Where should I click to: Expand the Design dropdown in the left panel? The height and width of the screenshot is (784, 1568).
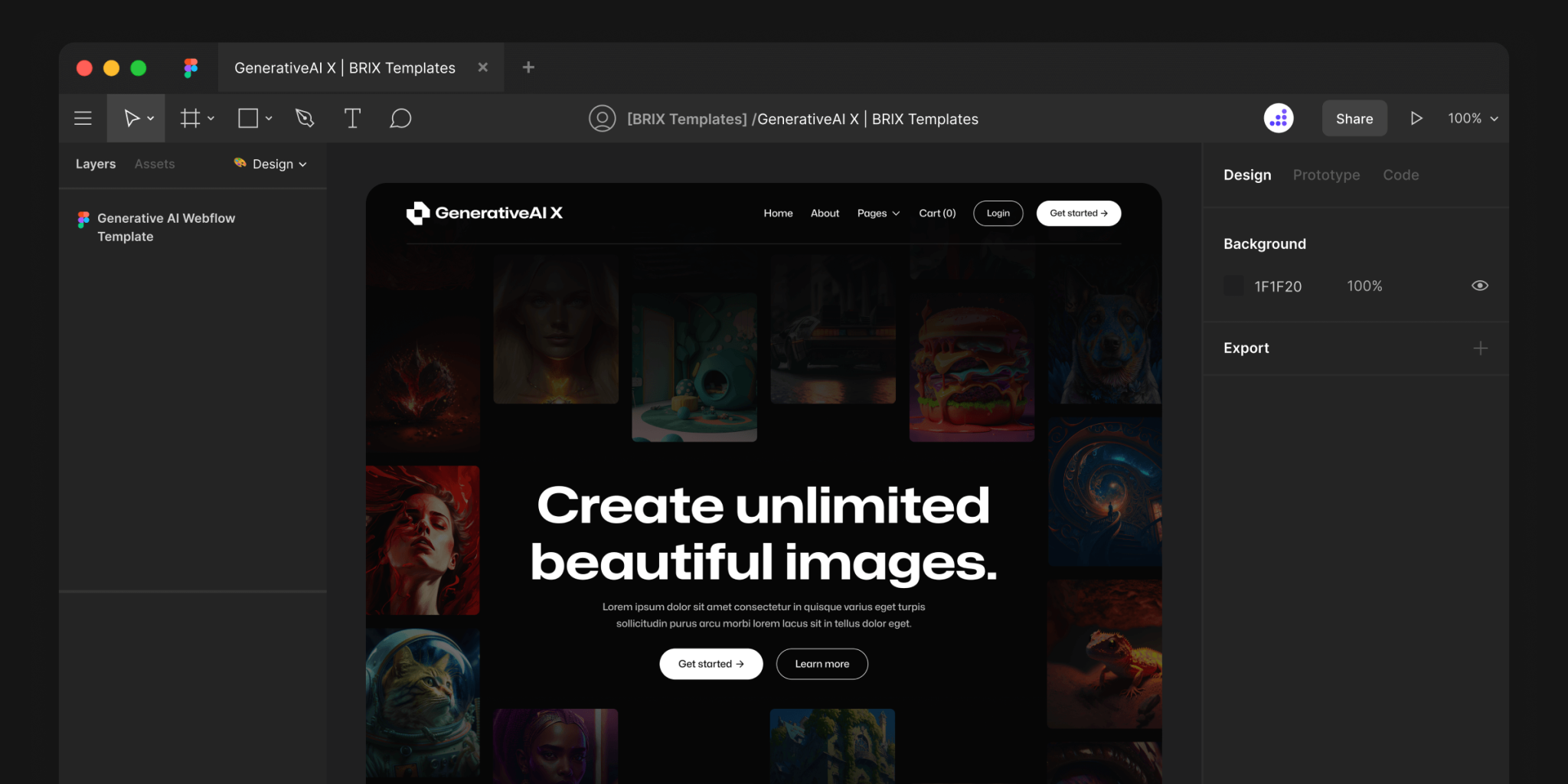tap(271, 164)
